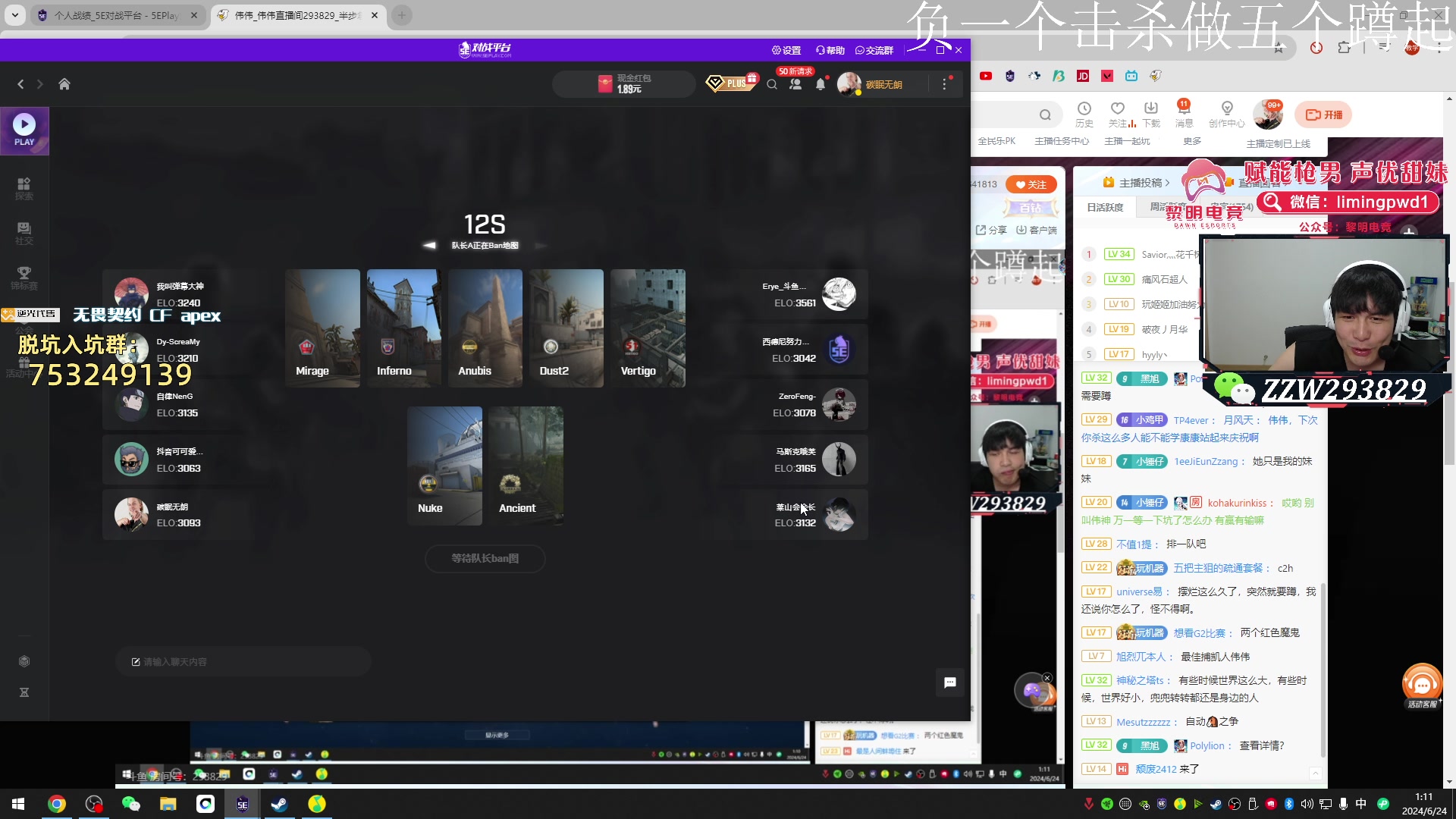
Task: Expand the browser tab search dropdown
Action: pos(15,15)
